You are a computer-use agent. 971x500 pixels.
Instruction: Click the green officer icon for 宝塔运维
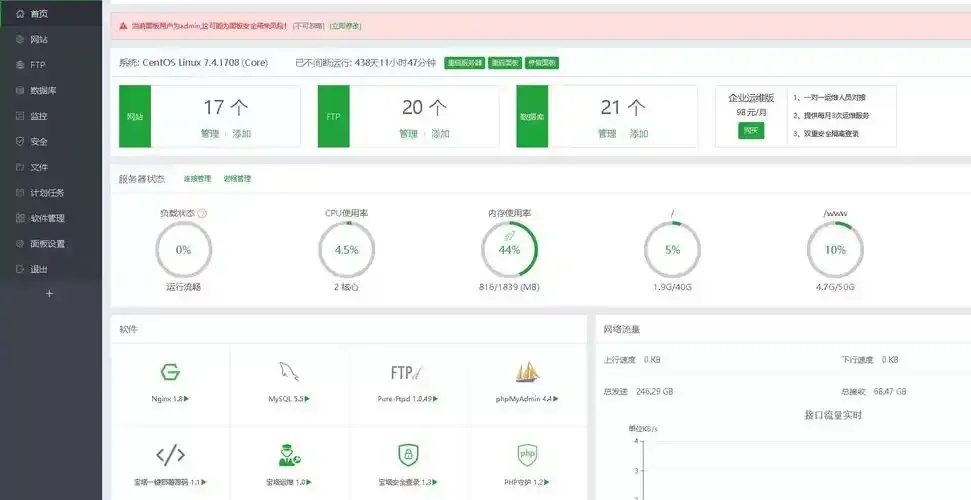289,455
